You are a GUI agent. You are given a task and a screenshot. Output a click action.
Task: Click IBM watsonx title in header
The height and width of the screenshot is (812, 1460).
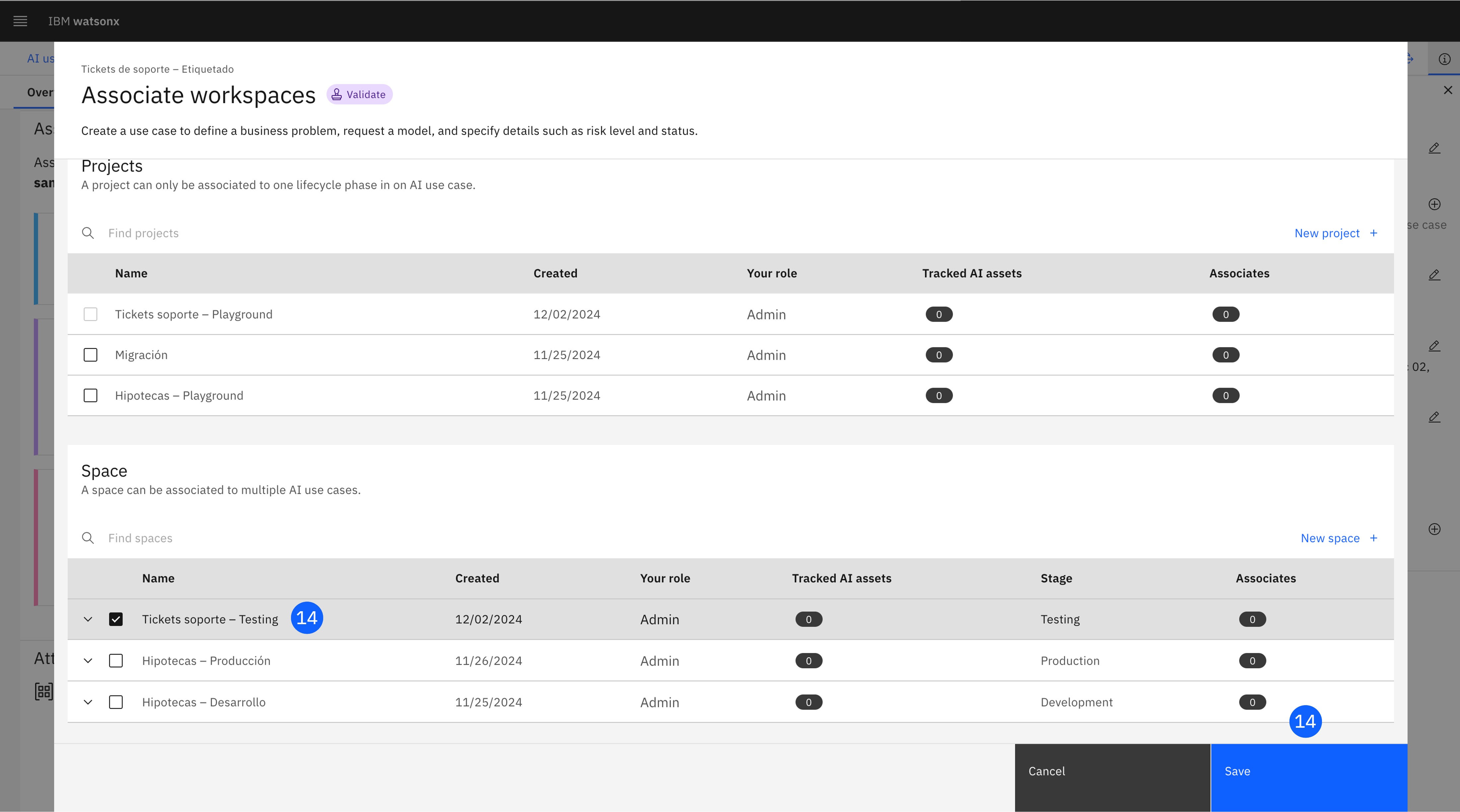(83, 21)
